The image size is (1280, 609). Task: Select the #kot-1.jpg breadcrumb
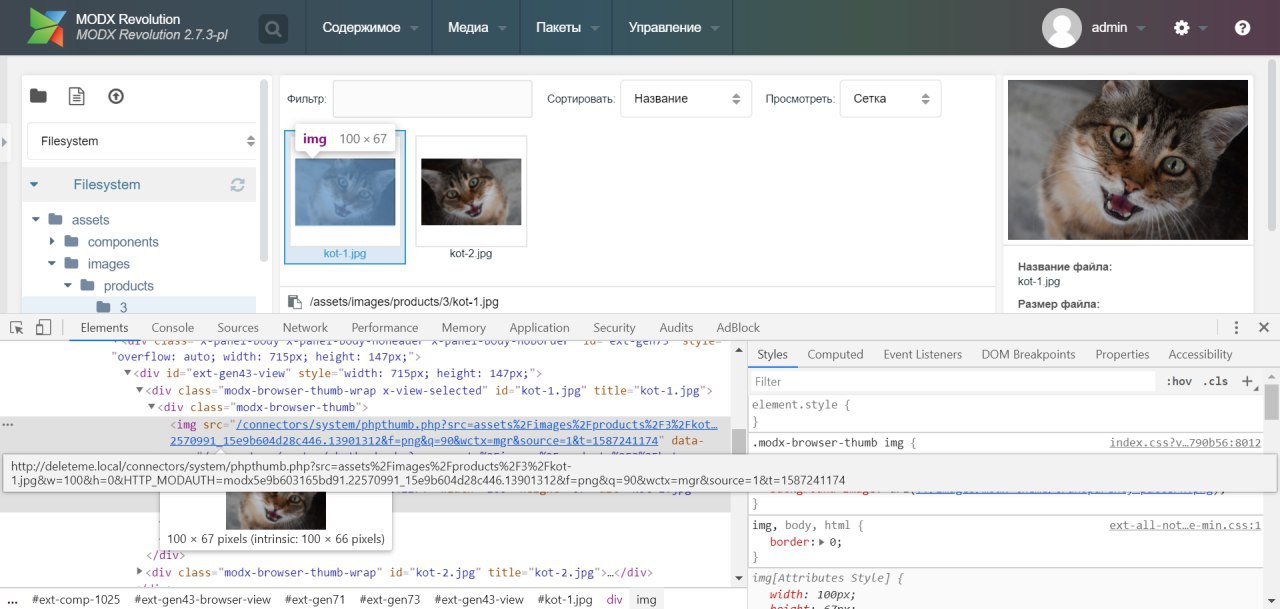coord(565,599)
